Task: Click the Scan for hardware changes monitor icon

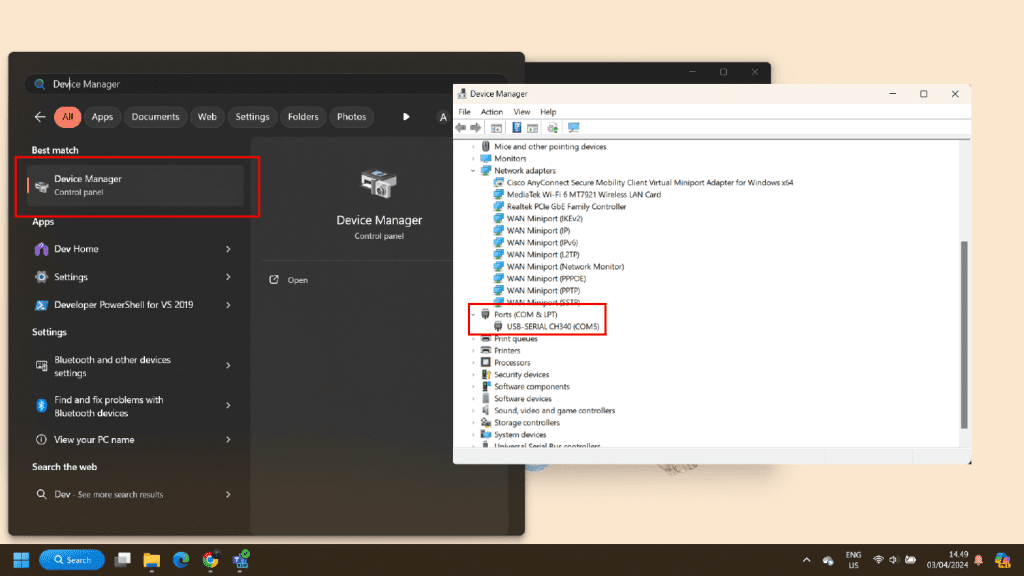Action: click(573, 128)
